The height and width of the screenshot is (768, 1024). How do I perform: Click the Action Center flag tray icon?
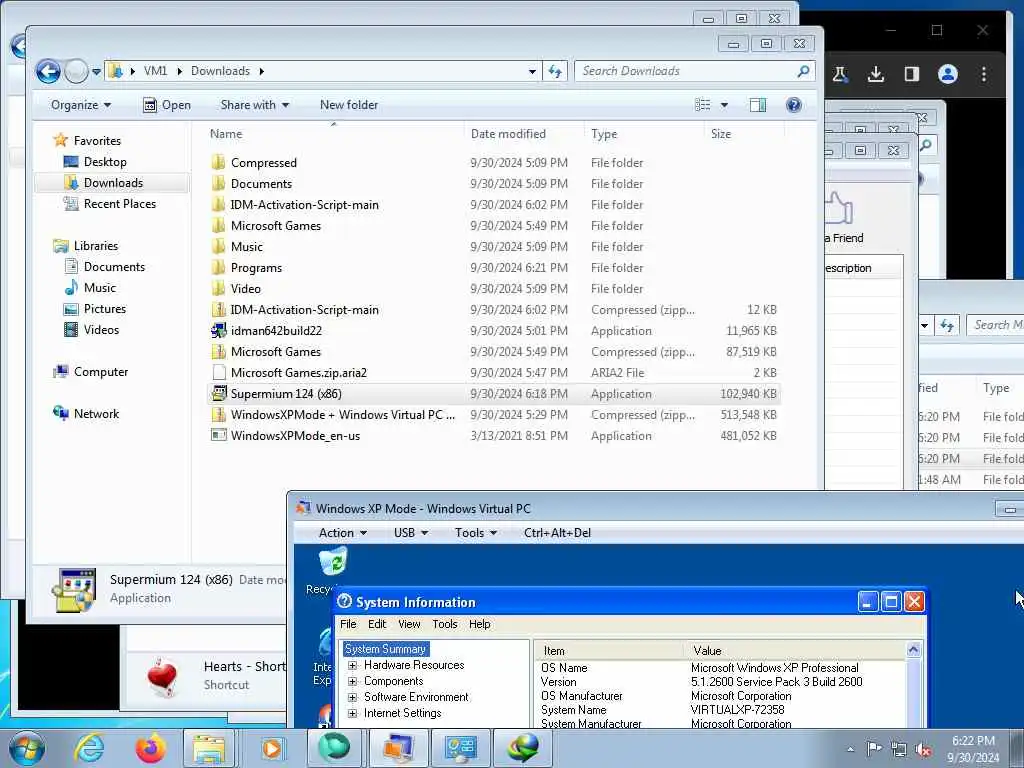point(874,748)
